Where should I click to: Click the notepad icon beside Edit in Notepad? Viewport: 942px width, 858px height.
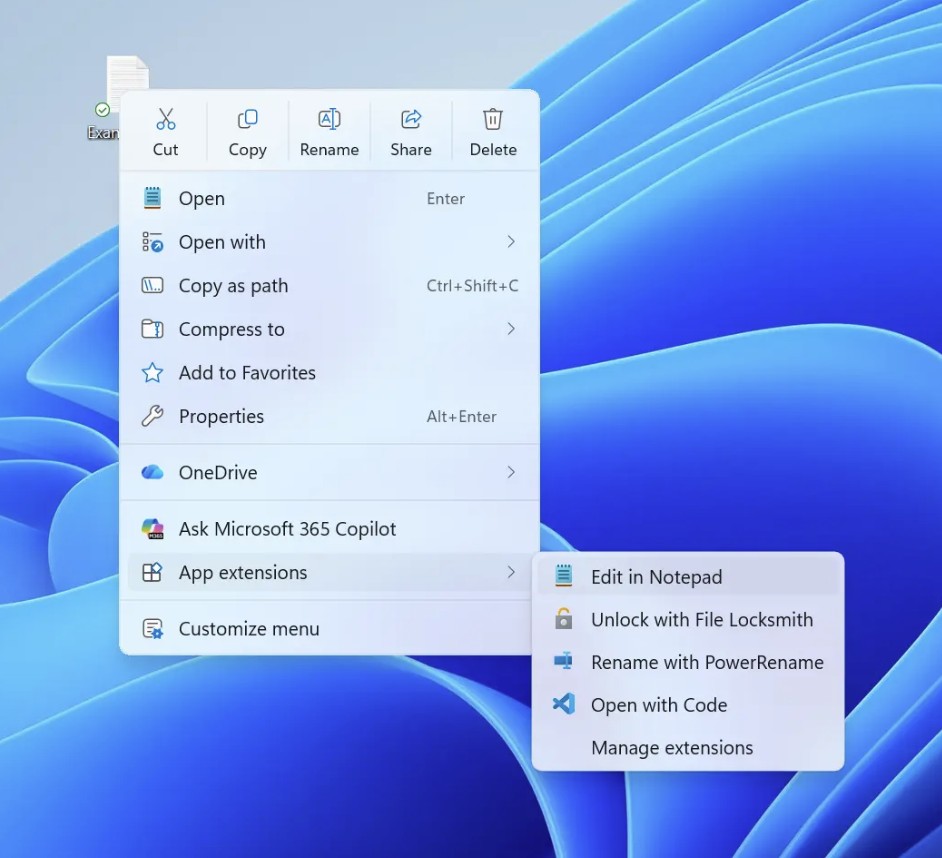coord(564,576)
